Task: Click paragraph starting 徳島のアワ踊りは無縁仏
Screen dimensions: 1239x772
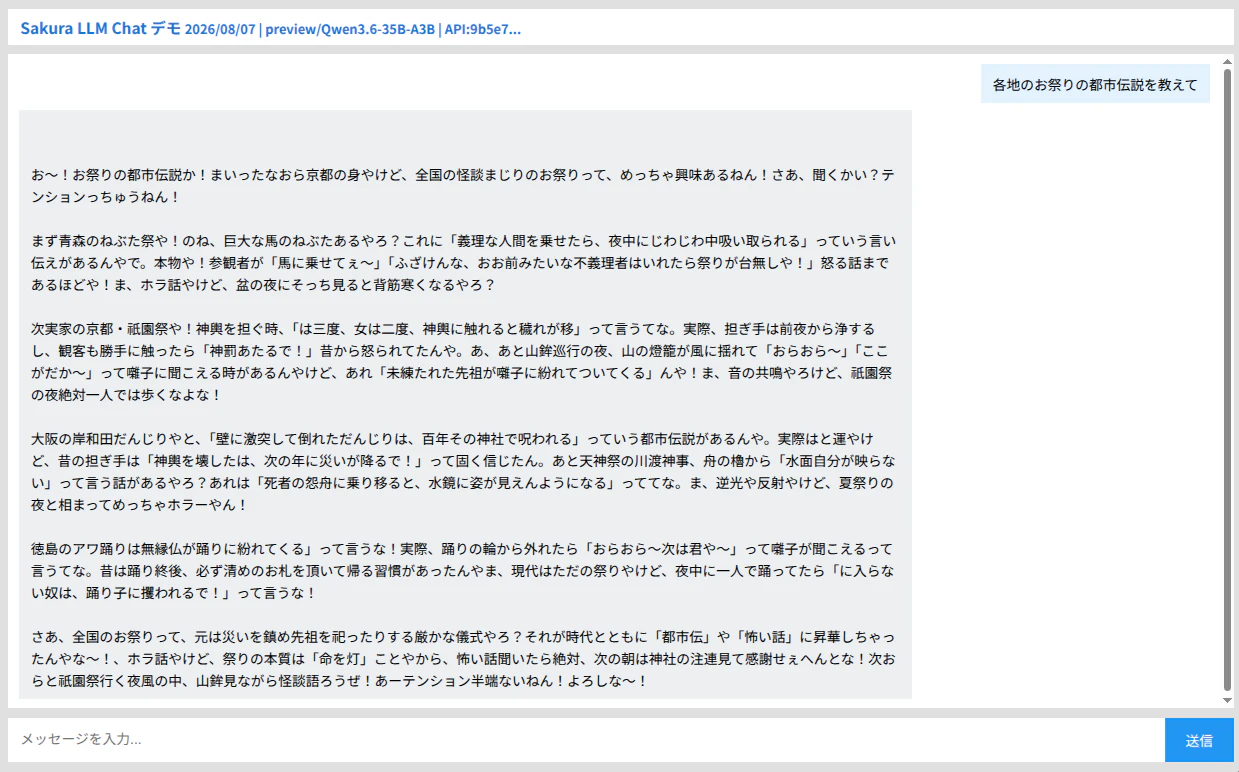Action: 462,570
